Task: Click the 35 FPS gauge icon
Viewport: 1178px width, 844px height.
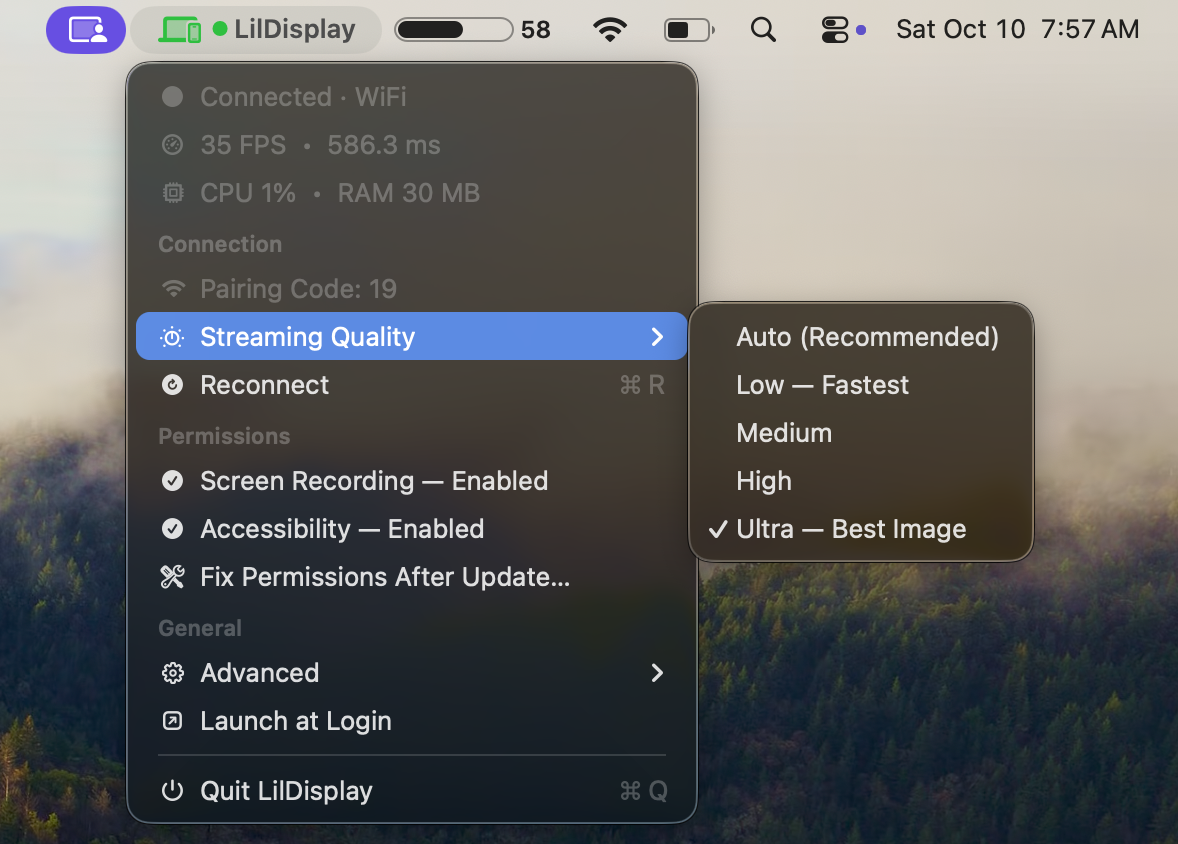Action: (x=173, y=145)
